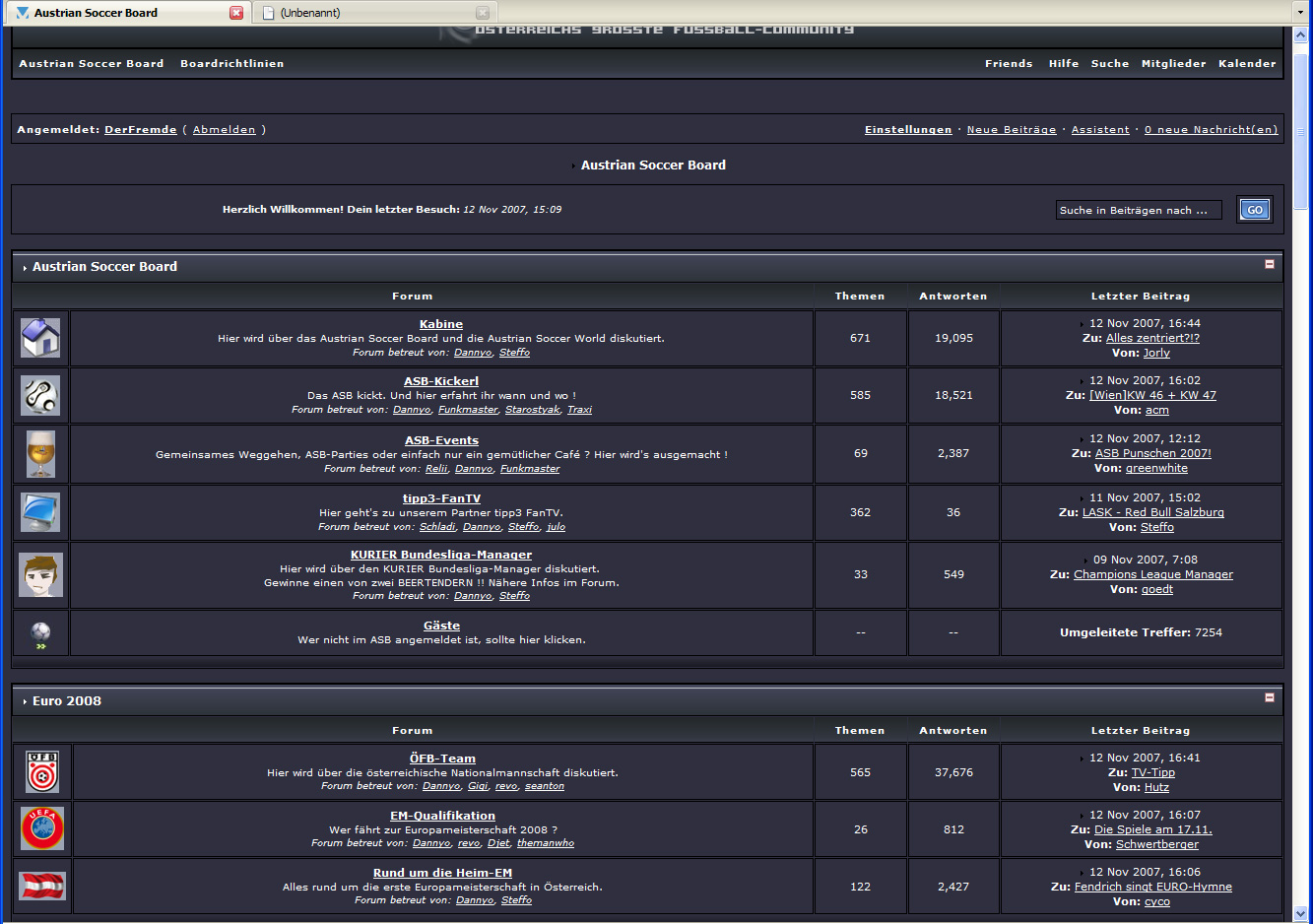
Task: Open last post 'Fendrich singt EURO-Hymne'
Action: 1153,887
